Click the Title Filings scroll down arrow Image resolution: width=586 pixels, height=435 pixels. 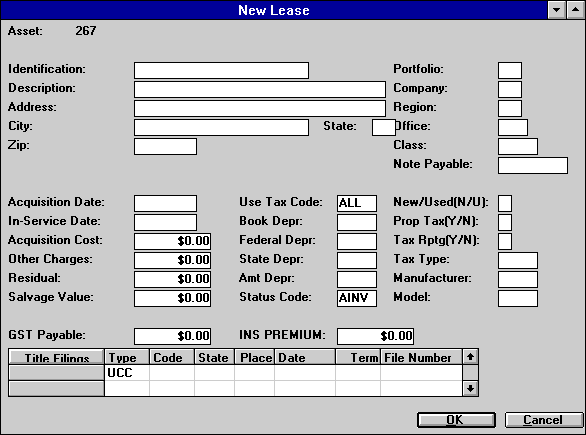click(x=470, y=388)
